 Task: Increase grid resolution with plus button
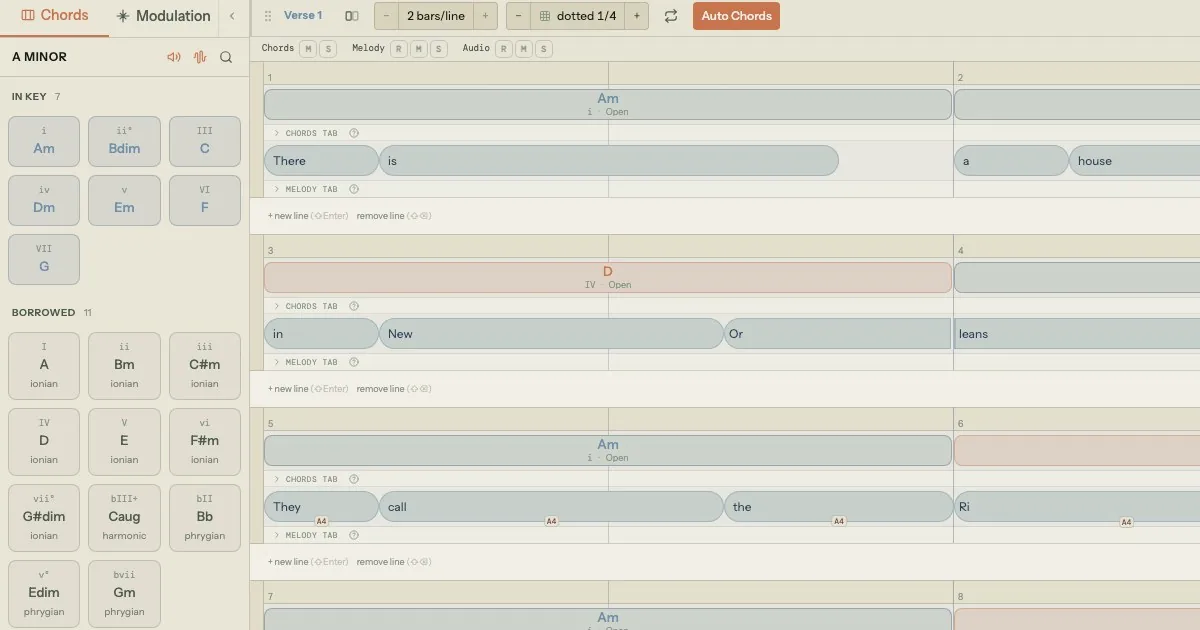638,16
